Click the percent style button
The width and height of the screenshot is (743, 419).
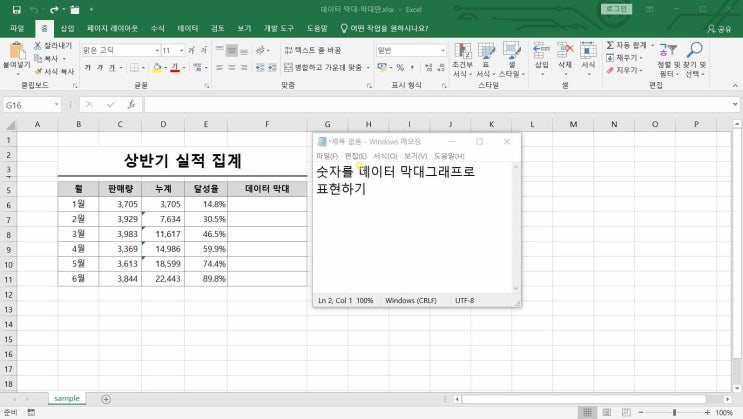(399, 67)
